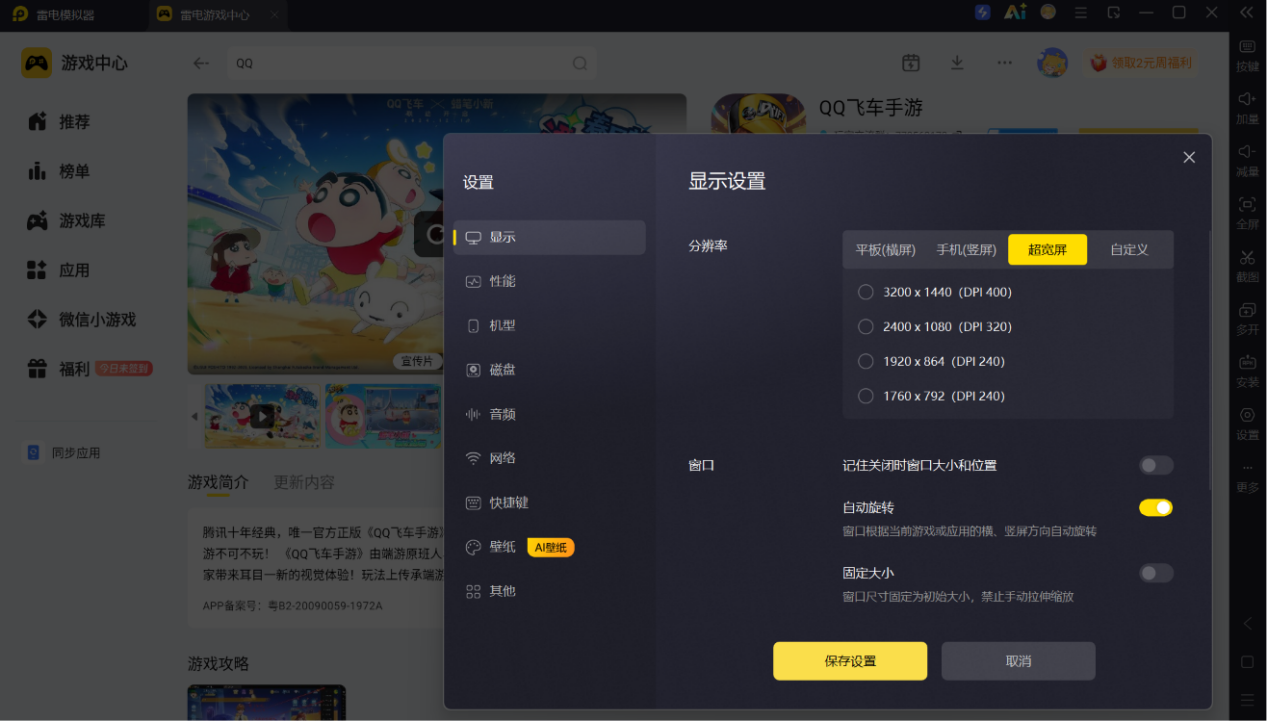Screen dimensions: 1267x721
Task: Click 安装 install APK in right toolbar
Action: click(1247, 372)
